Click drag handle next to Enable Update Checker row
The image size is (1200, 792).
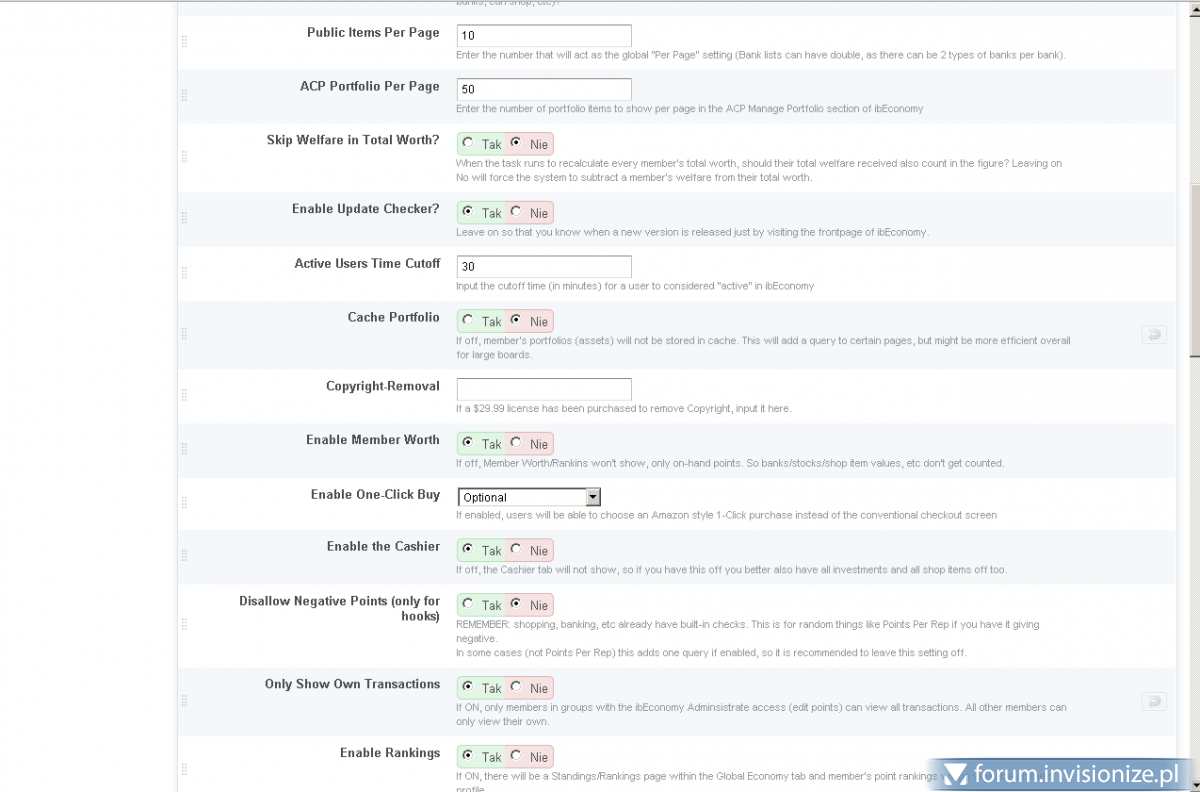coord(184,218)
